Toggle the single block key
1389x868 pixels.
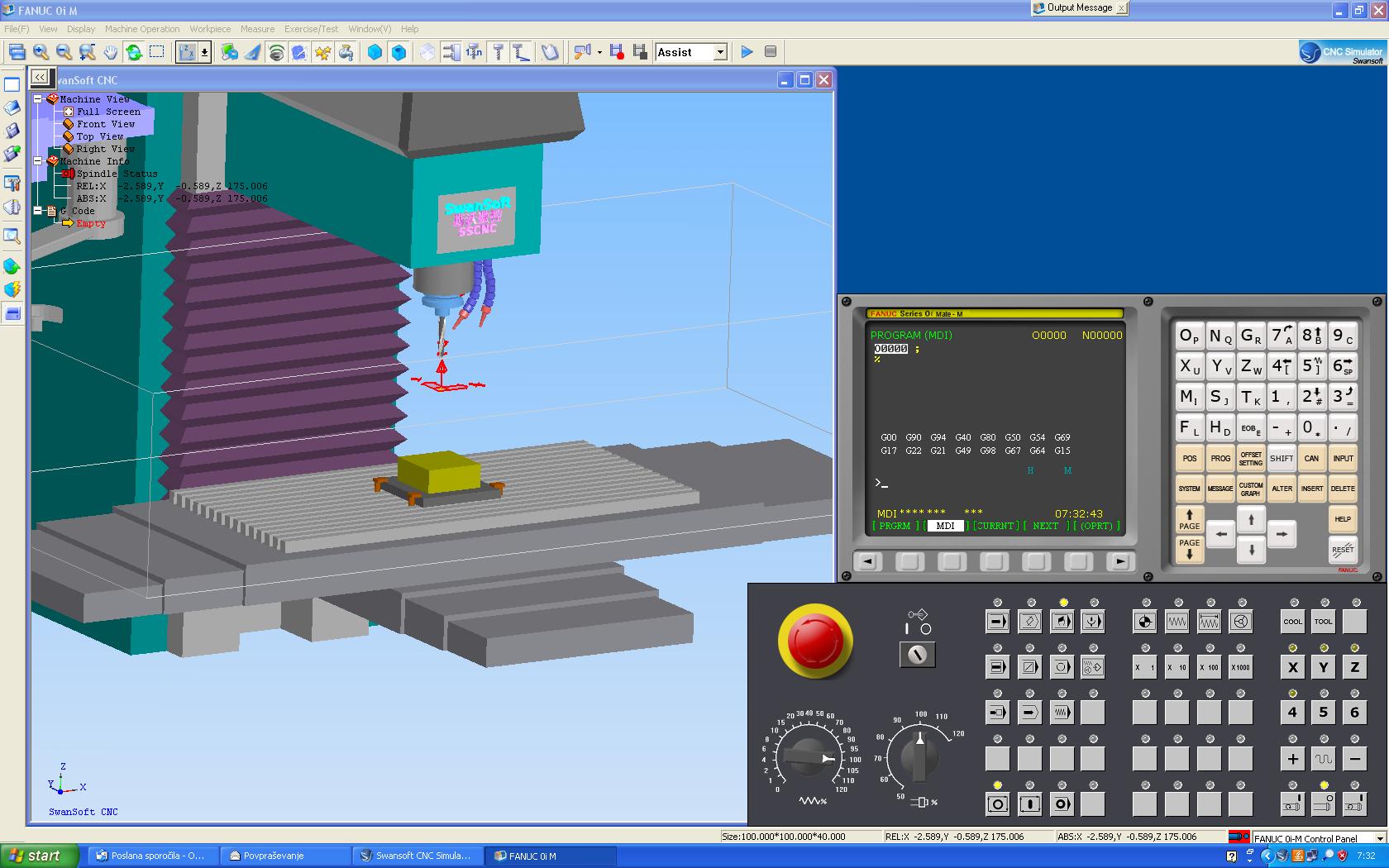pos(998,666)
